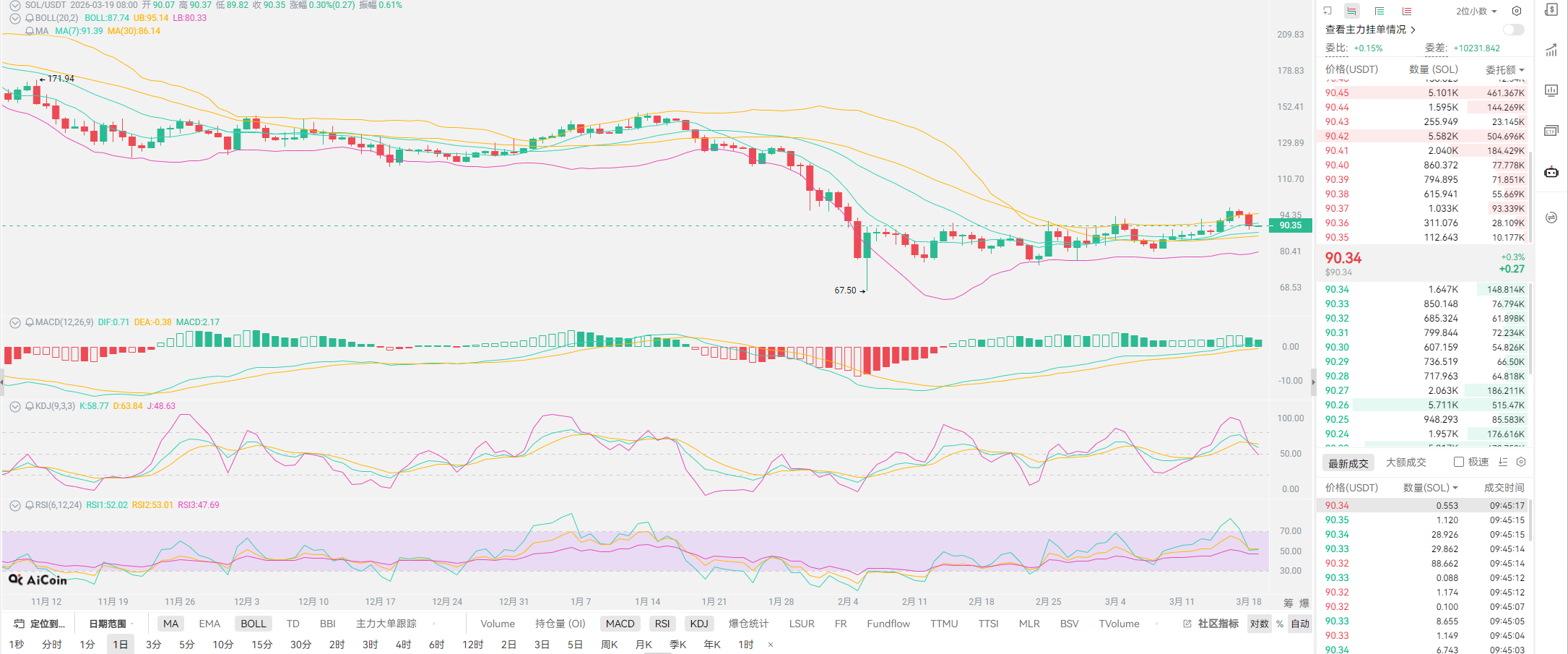Image resolution: width=1568 pixels, height=654 pixels.
Task: Open order book settings hexagon icon
Action: pyautogui.click(x=1517, y=11)
